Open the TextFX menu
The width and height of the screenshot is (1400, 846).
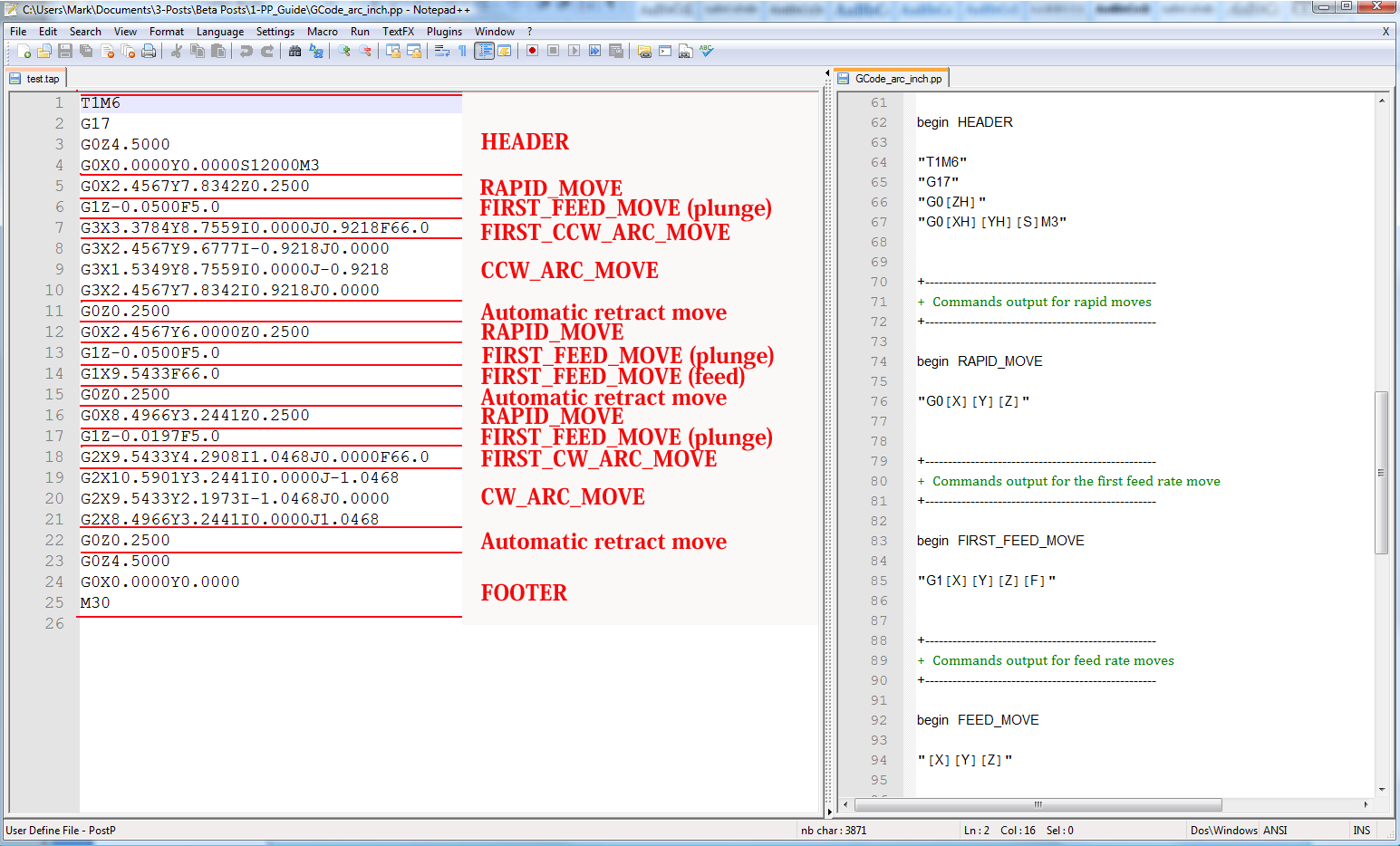point(398,32)
